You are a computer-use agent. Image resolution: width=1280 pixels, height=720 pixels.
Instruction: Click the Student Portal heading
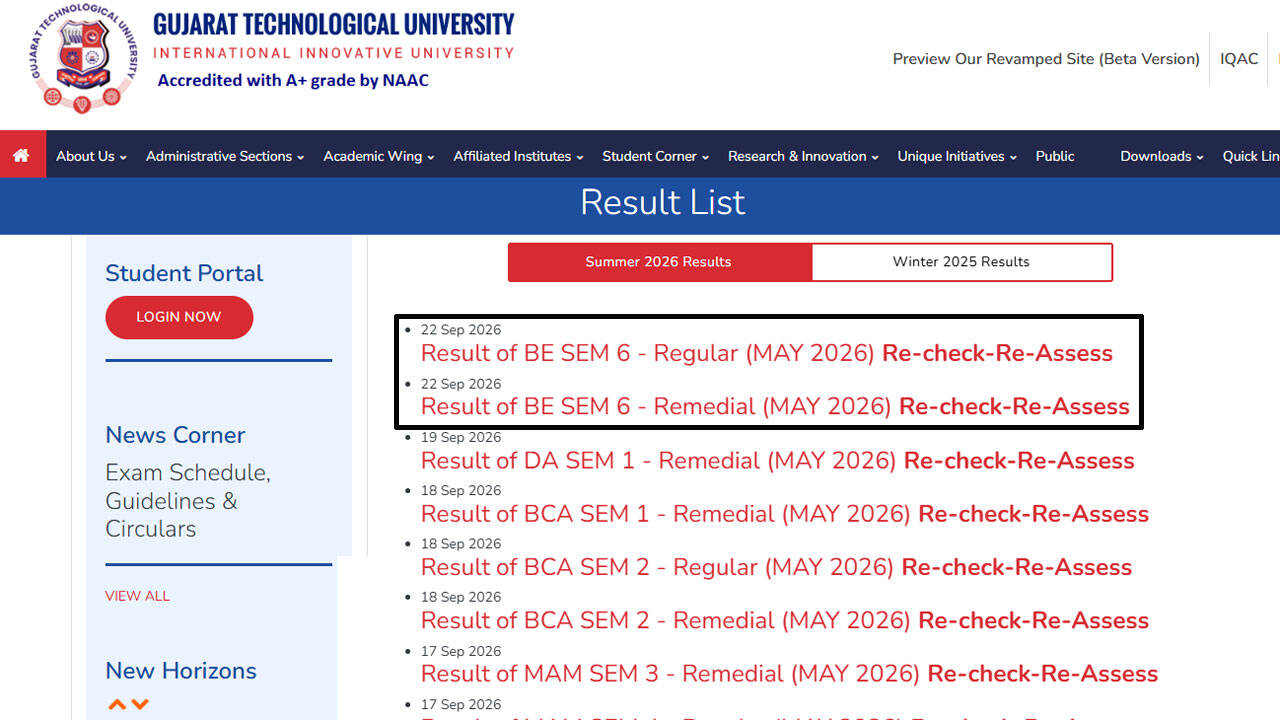[x=184, y=273]
